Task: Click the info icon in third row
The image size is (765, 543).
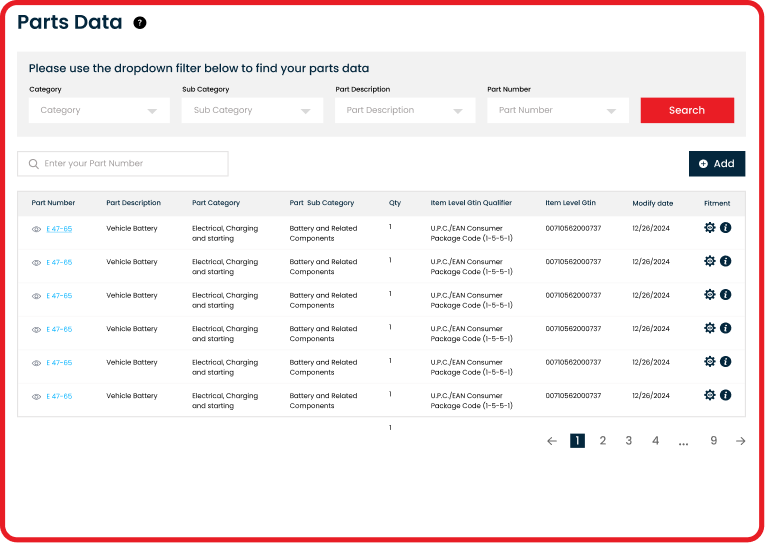Action: click(725, 294)
